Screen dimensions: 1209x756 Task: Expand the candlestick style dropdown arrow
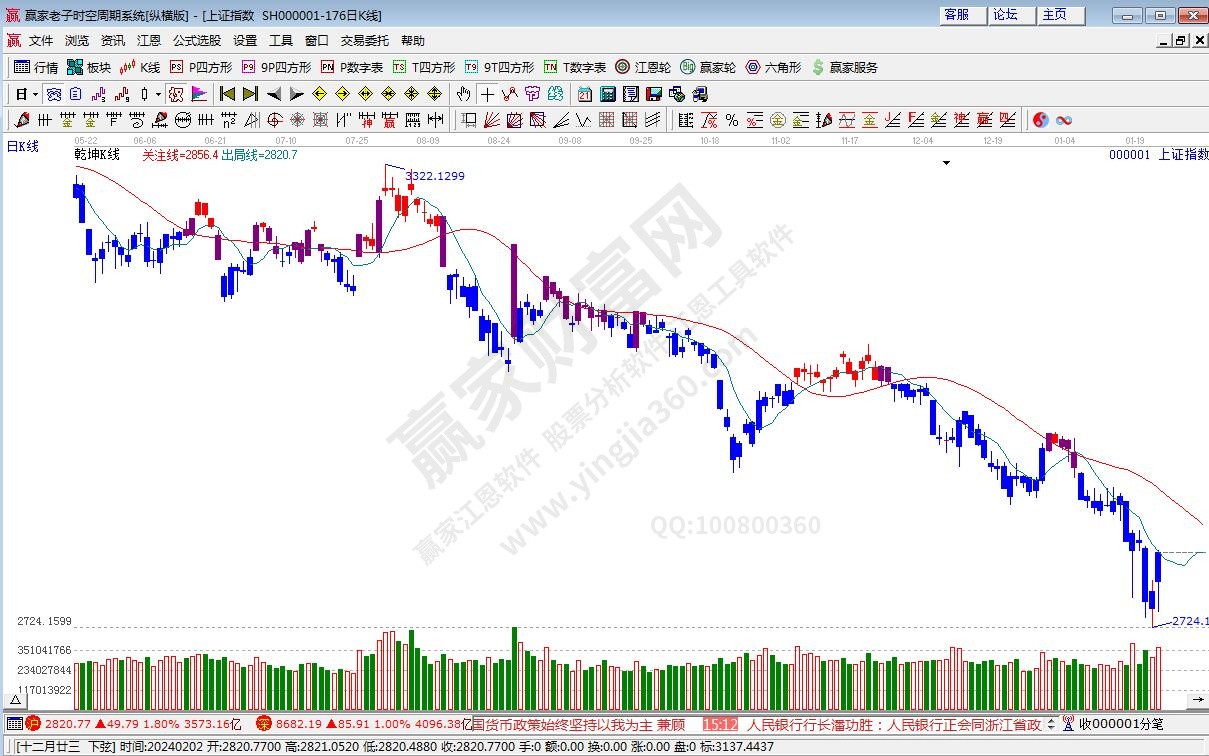click(x=158, y=94)
